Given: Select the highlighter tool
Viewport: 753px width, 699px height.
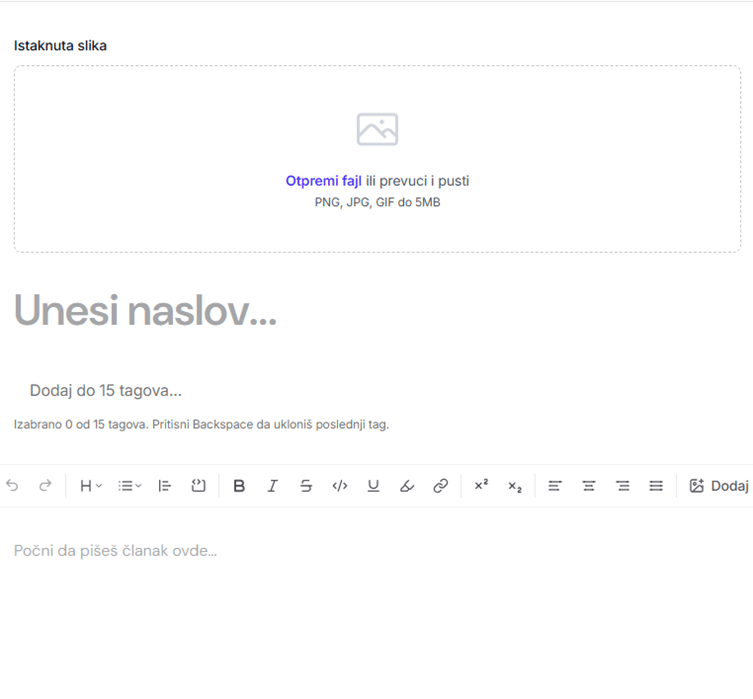Looking at the screenshot, I should pos(406,486).
